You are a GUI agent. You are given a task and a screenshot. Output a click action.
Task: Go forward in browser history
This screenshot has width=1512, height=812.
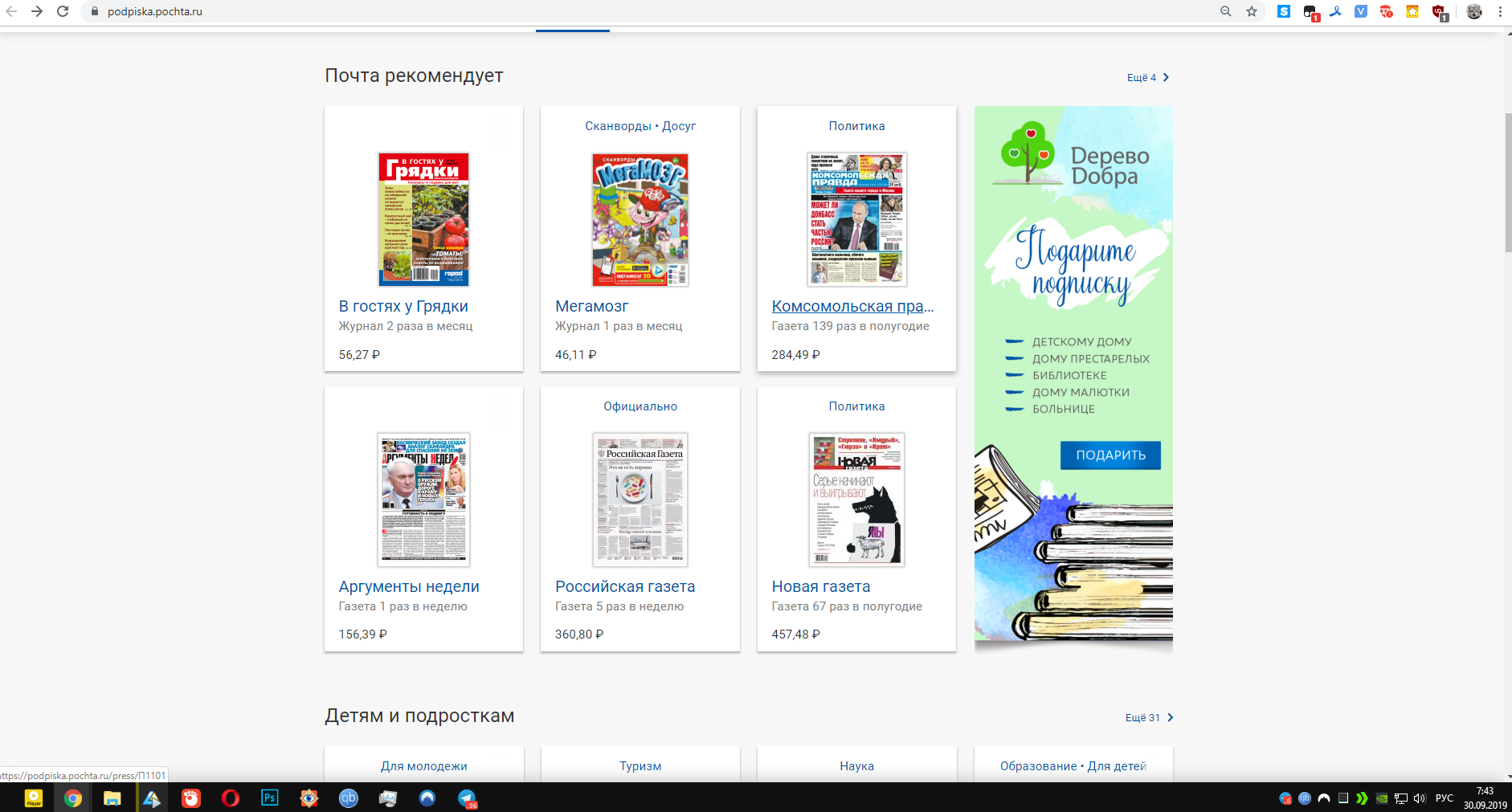point(37,11)
